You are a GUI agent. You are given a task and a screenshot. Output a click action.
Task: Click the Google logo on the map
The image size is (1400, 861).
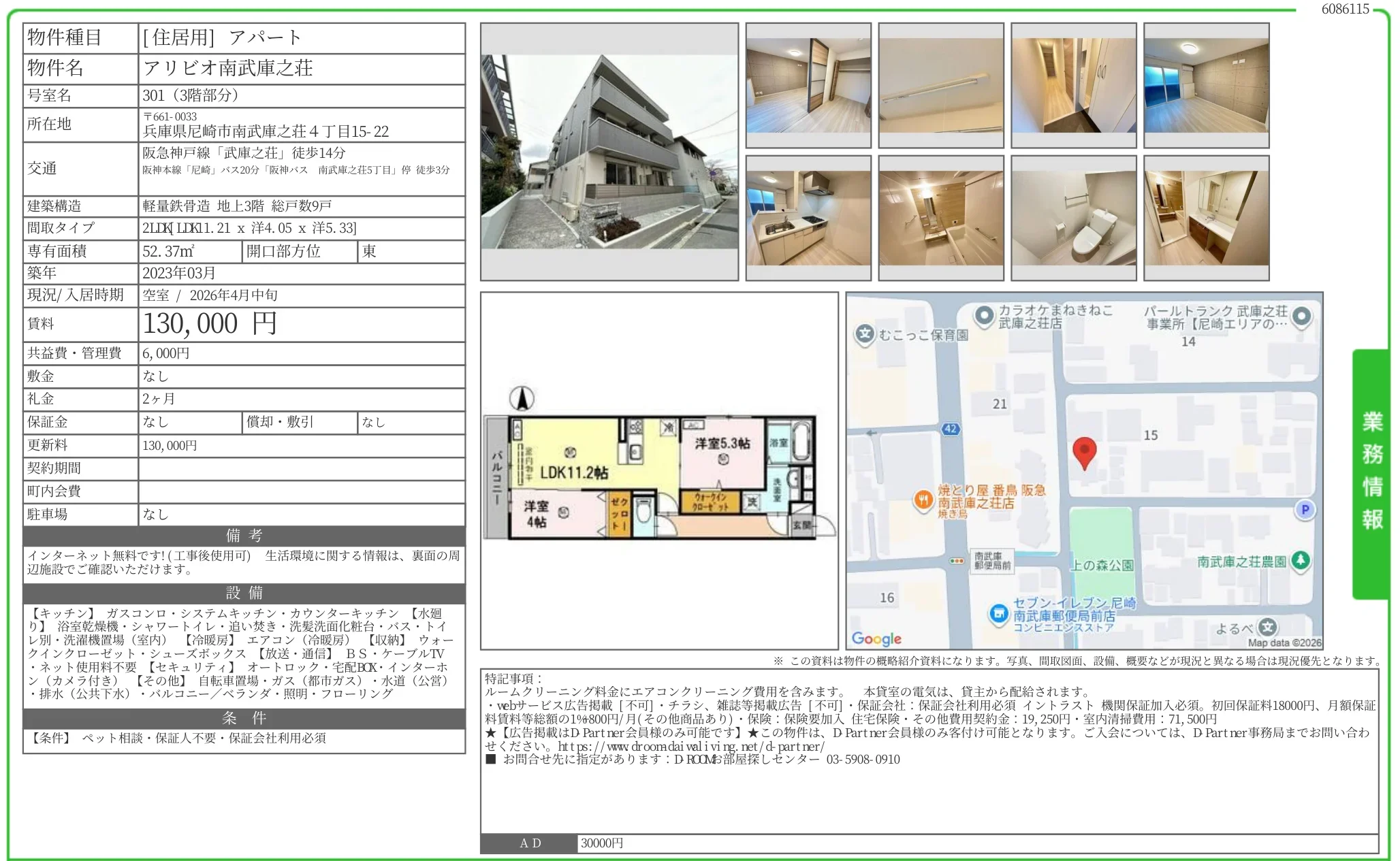coord(876,638)
